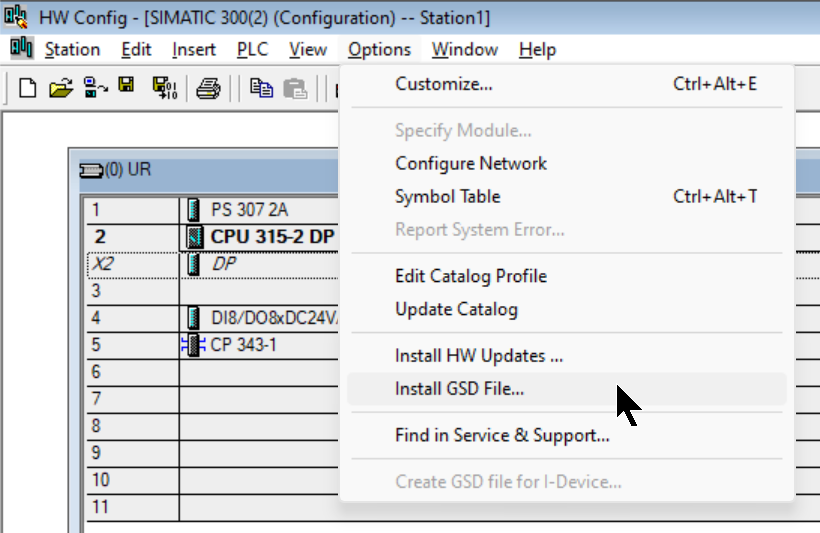The width and height of the screenshot is (820, 533).
Task: Open the Help menu
Action: (537, 50)
